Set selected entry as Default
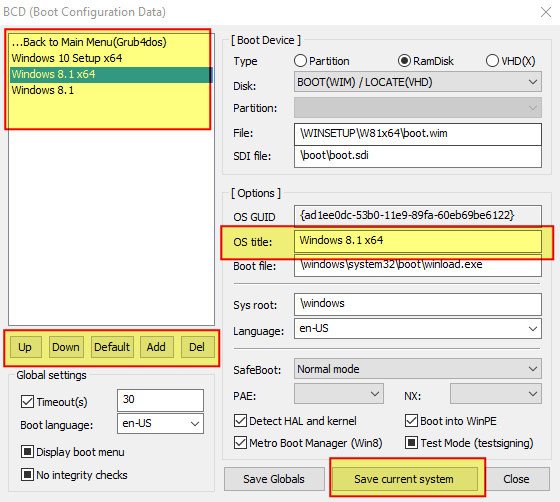The height and width of the screenshot is (502, 560). pos(112,347)
